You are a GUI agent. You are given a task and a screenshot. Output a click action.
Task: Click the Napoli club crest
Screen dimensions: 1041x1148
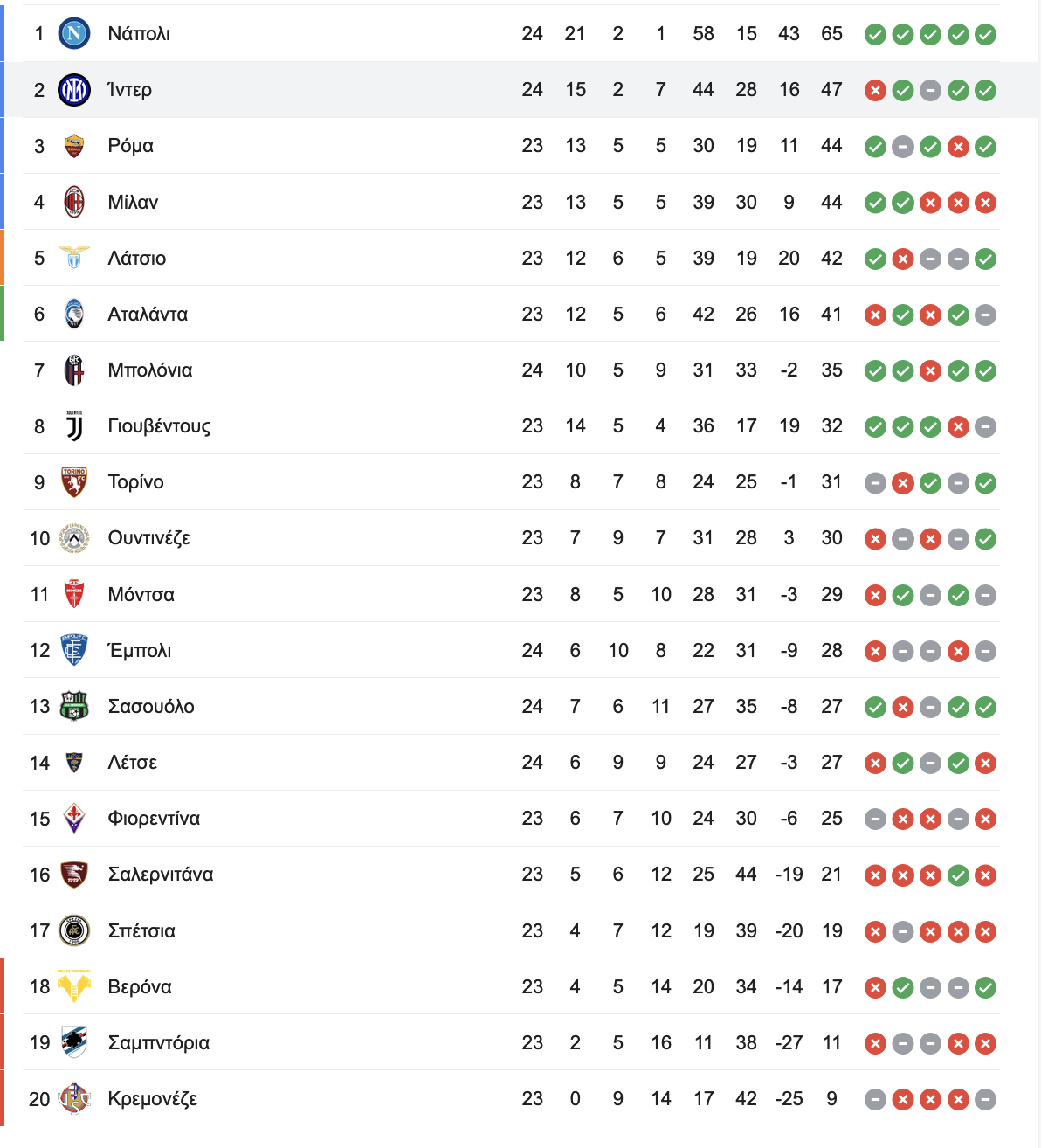[74, 34]
